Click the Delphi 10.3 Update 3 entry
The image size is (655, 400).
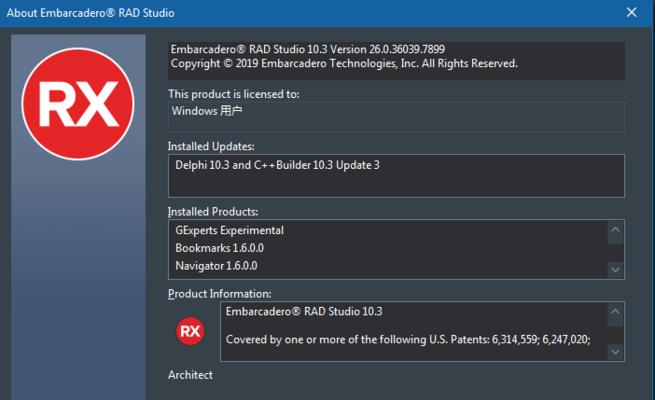(x=277, y=165)
